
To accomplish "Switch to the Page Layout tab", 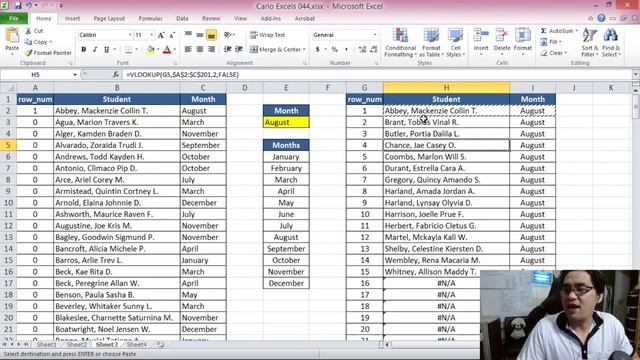I will click(109, 18).
